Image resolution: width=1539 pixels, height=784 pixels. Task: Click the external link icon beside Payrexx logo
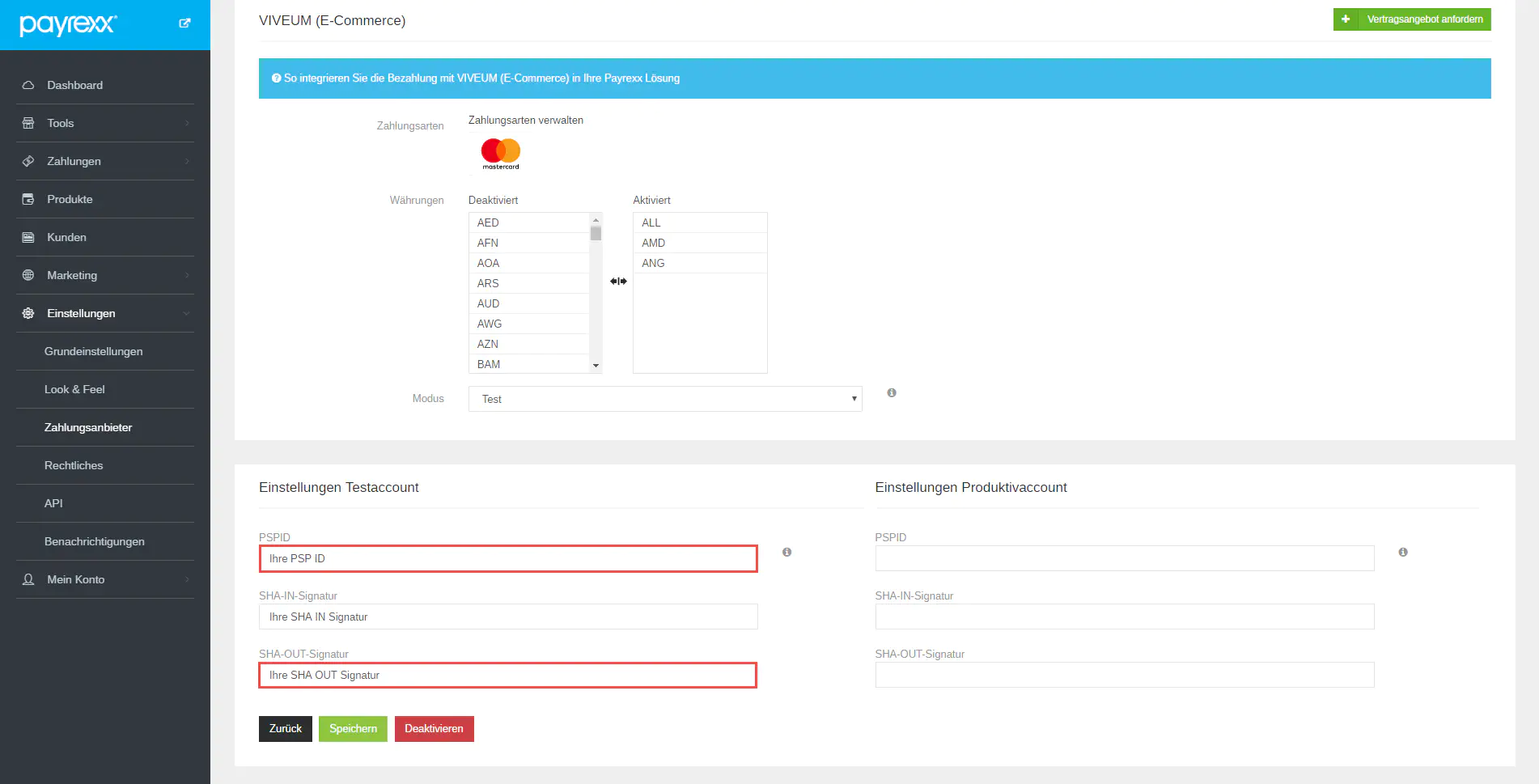(184, 23)
